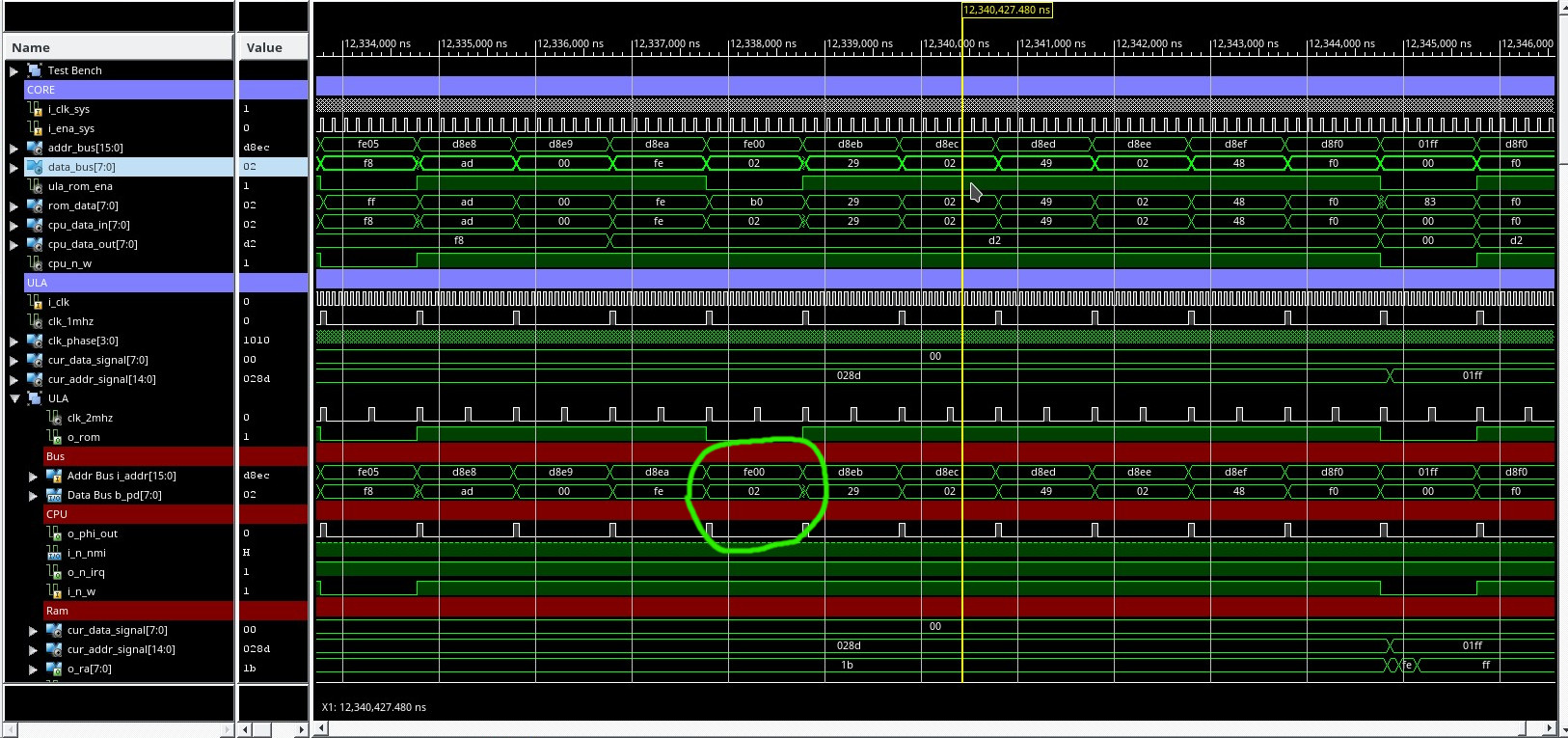Click Value column scrollbar right arrow
1568x738 pixels.
click(x=302, y=729)
